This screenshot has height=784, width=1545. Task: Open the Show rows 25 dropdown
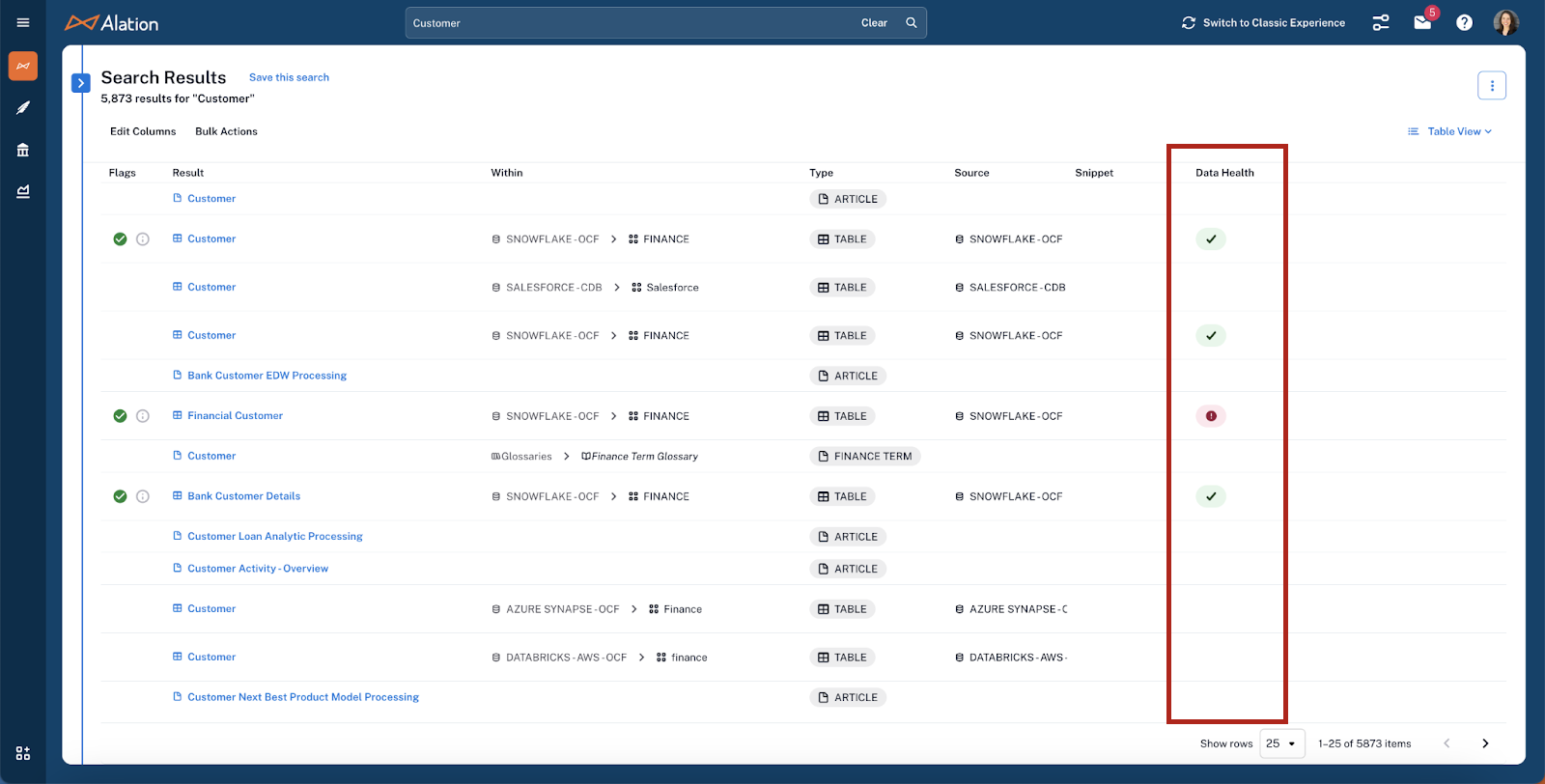tap(1281, 743)
